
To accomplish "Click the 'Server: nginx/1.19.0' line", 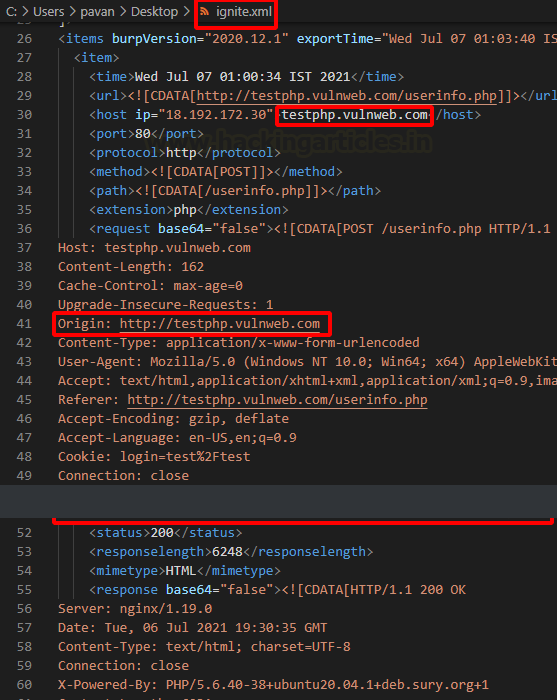I will pos(135,608).
